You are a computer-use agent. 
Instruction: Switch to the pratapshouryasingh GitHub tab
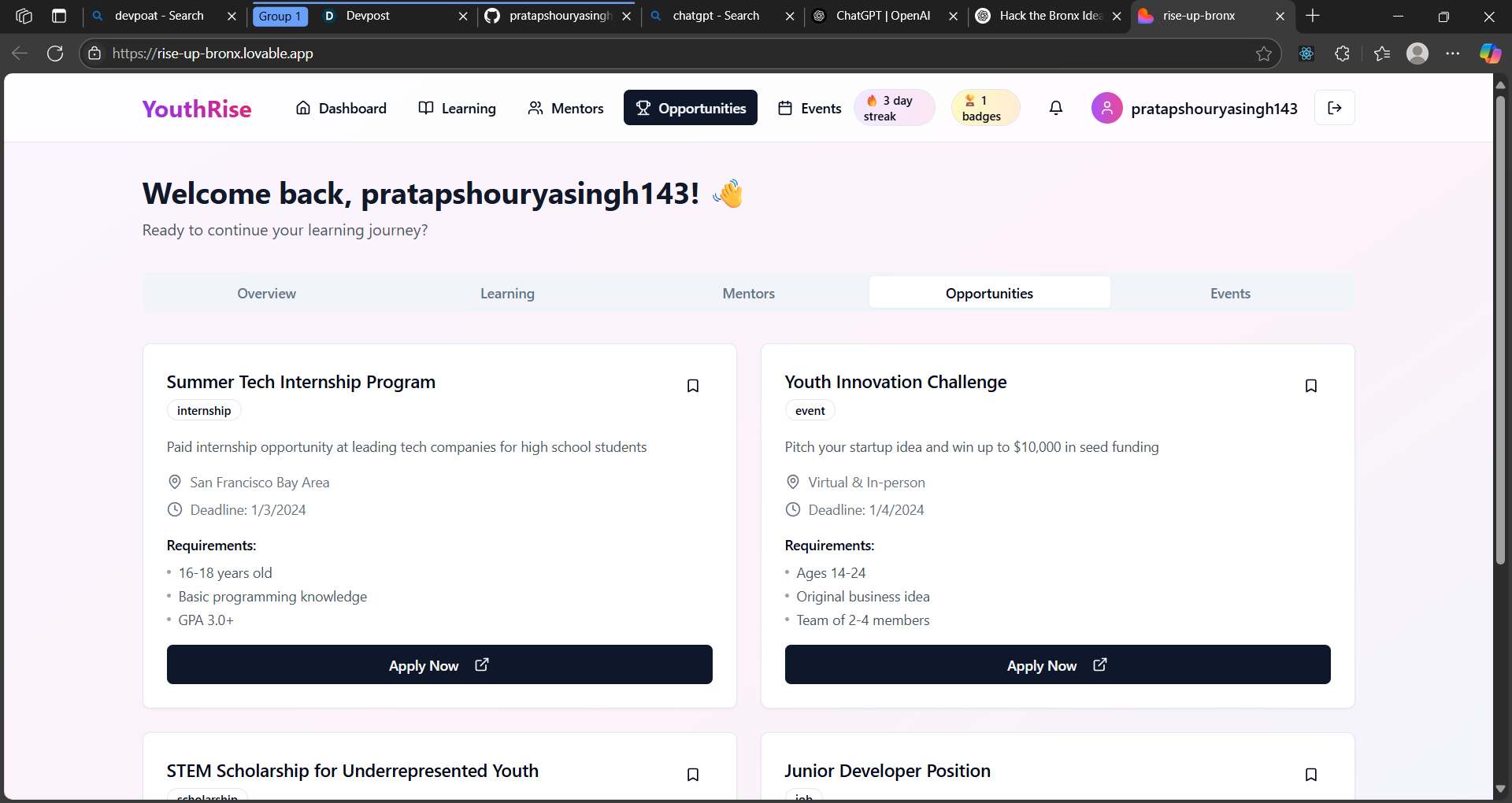(558, 16)
